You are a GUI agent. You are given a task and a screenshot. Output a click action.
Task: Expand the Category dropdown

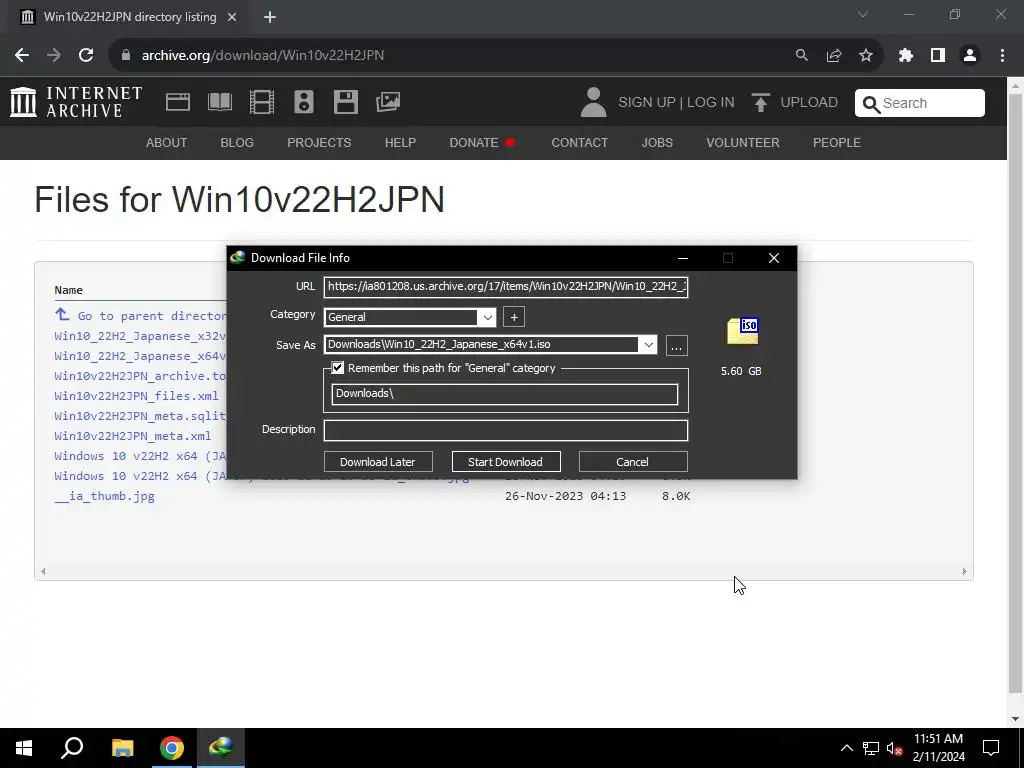(487, 317)
